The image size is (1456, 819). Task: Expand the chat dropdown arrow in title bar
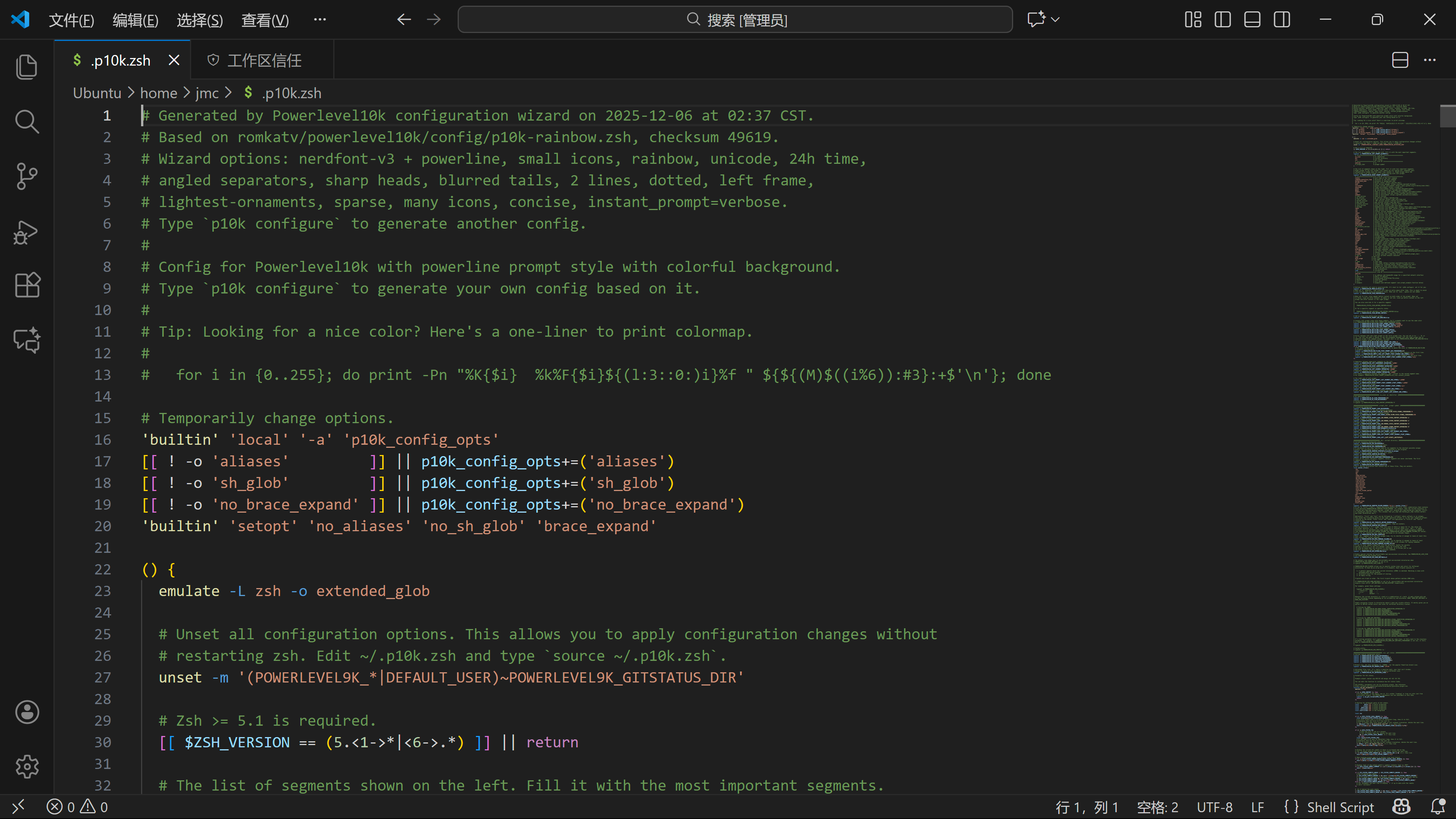[x=1055, y=20]
